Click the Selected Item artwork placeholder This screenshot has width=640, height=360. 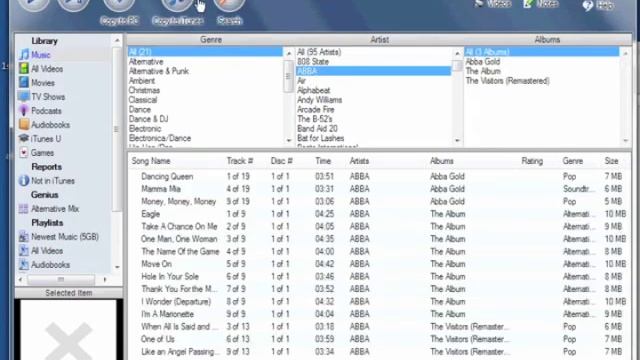[x=69, y=330]
